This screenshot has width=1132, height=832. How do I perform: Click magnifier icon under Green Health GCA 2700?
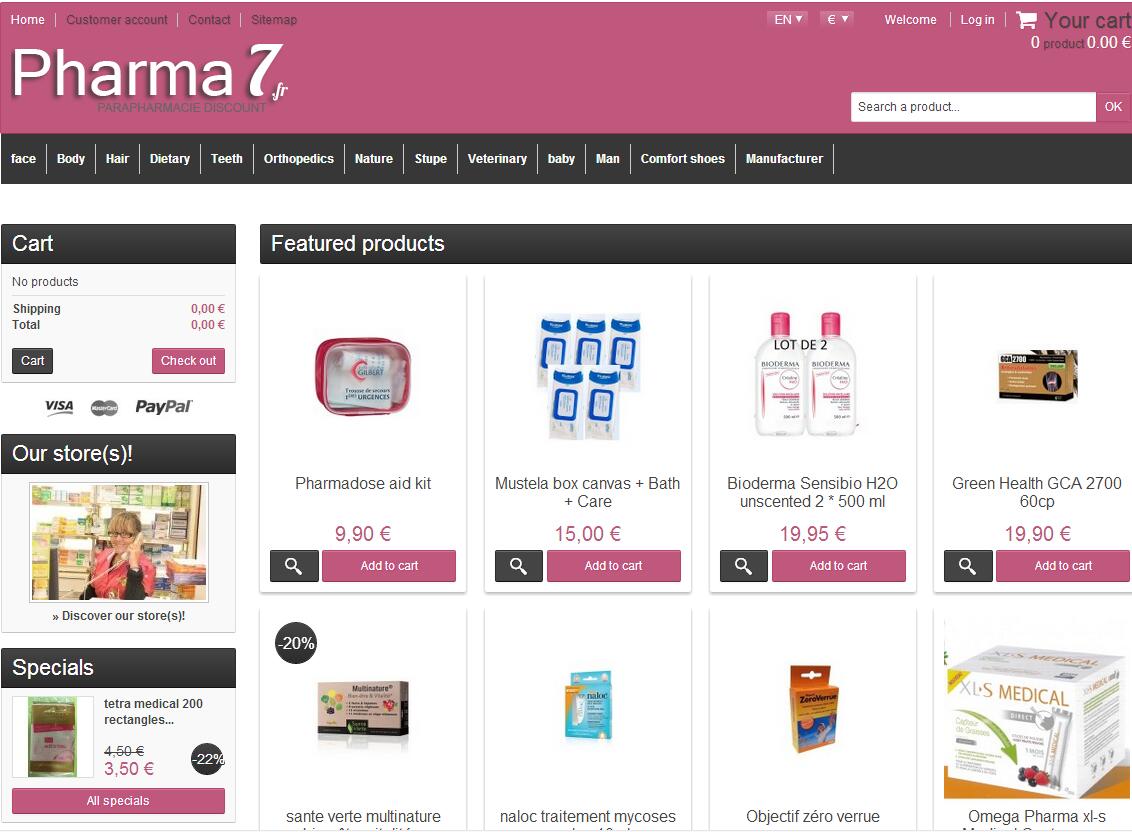click(968, 566)
